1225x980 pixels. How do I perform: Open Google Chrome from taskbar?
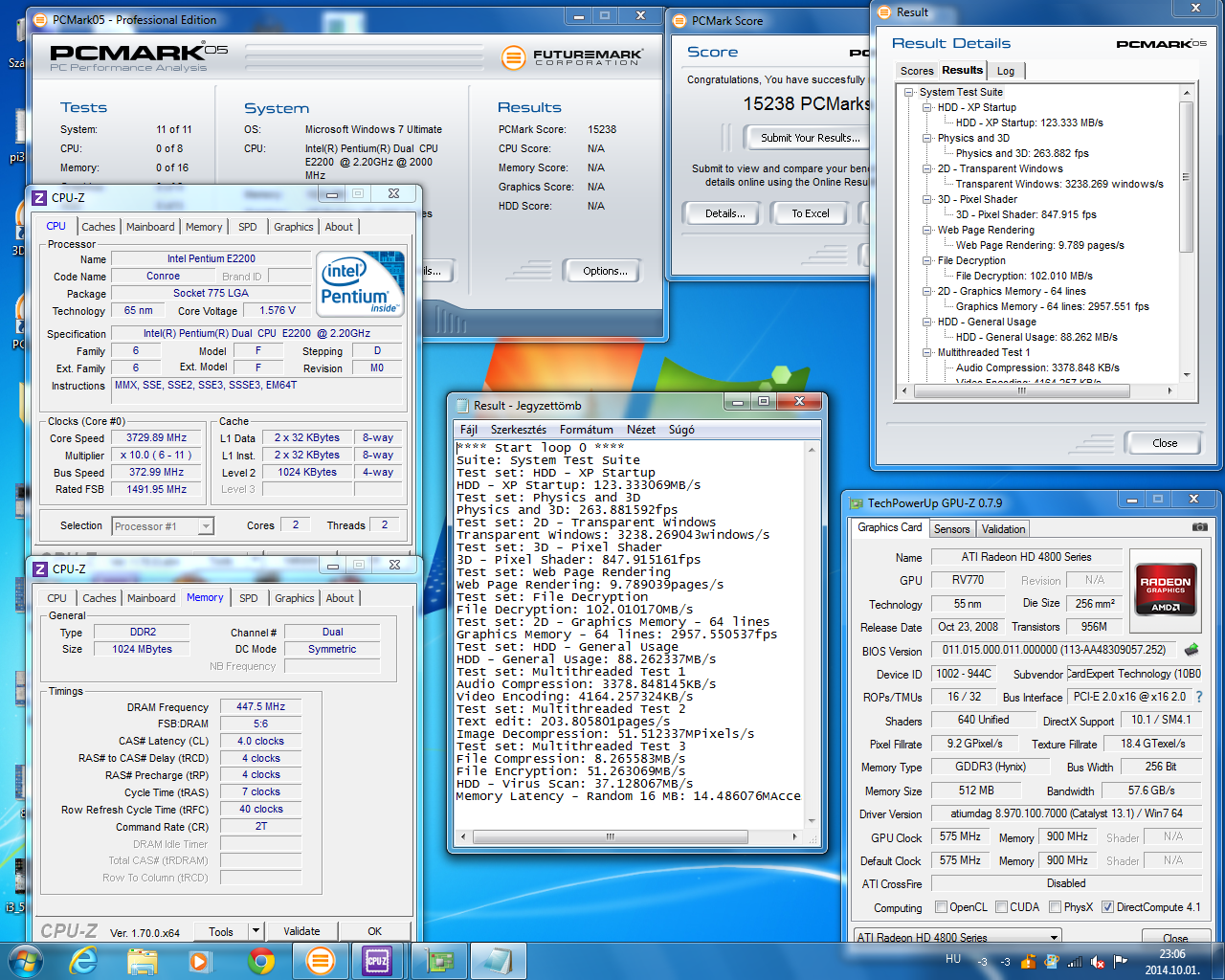[260, 960]
